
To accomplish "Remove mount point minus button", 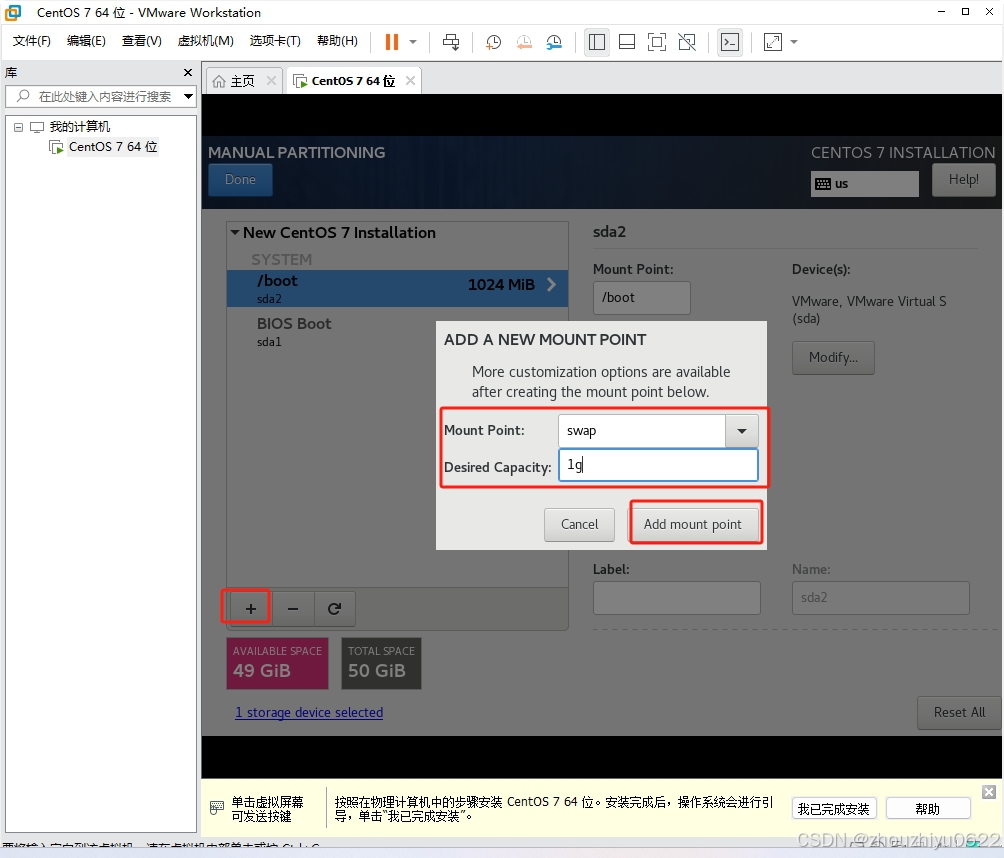I will (x=293, y=609).
